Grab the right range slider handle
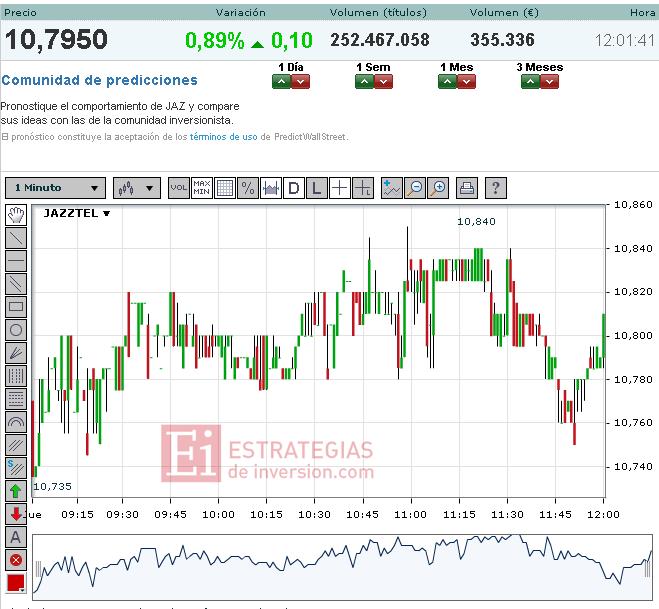 (x=648, y=569)
